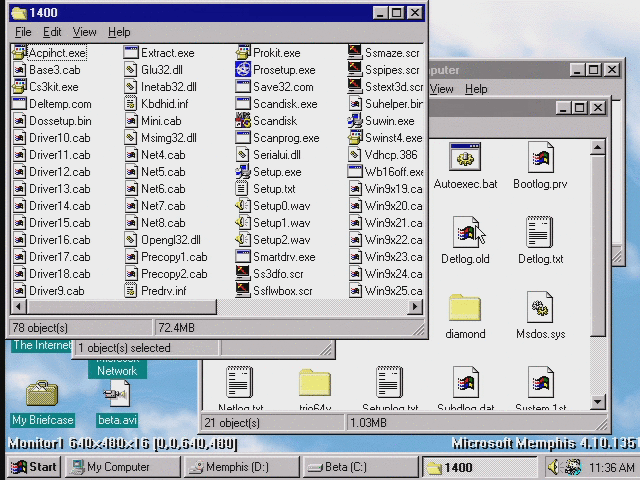Viewport: 640px width, 480px height.
Task: Click right arrow of 1400 horizontal scrollbar
Action: click(x=415, y=307)
